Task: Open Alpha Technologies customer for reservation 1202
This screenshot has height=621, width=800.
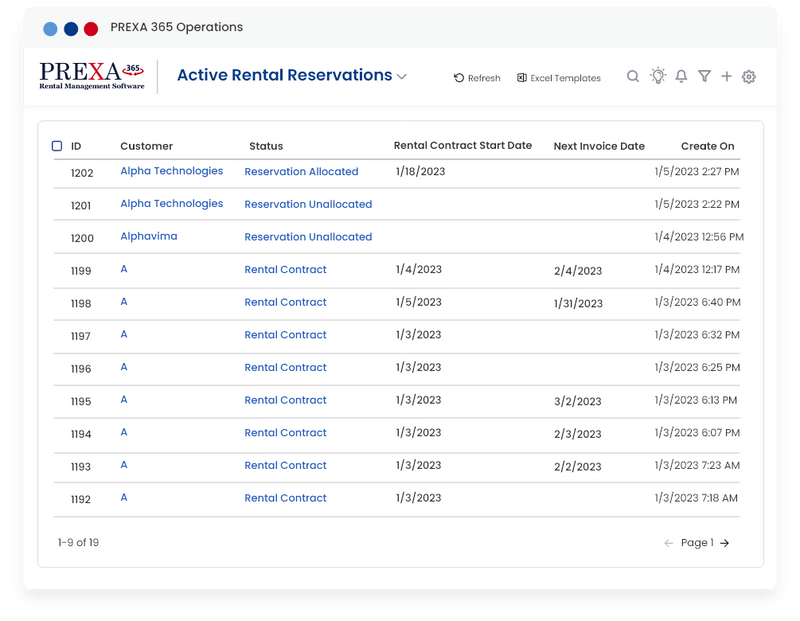Action: click(171, 171)
